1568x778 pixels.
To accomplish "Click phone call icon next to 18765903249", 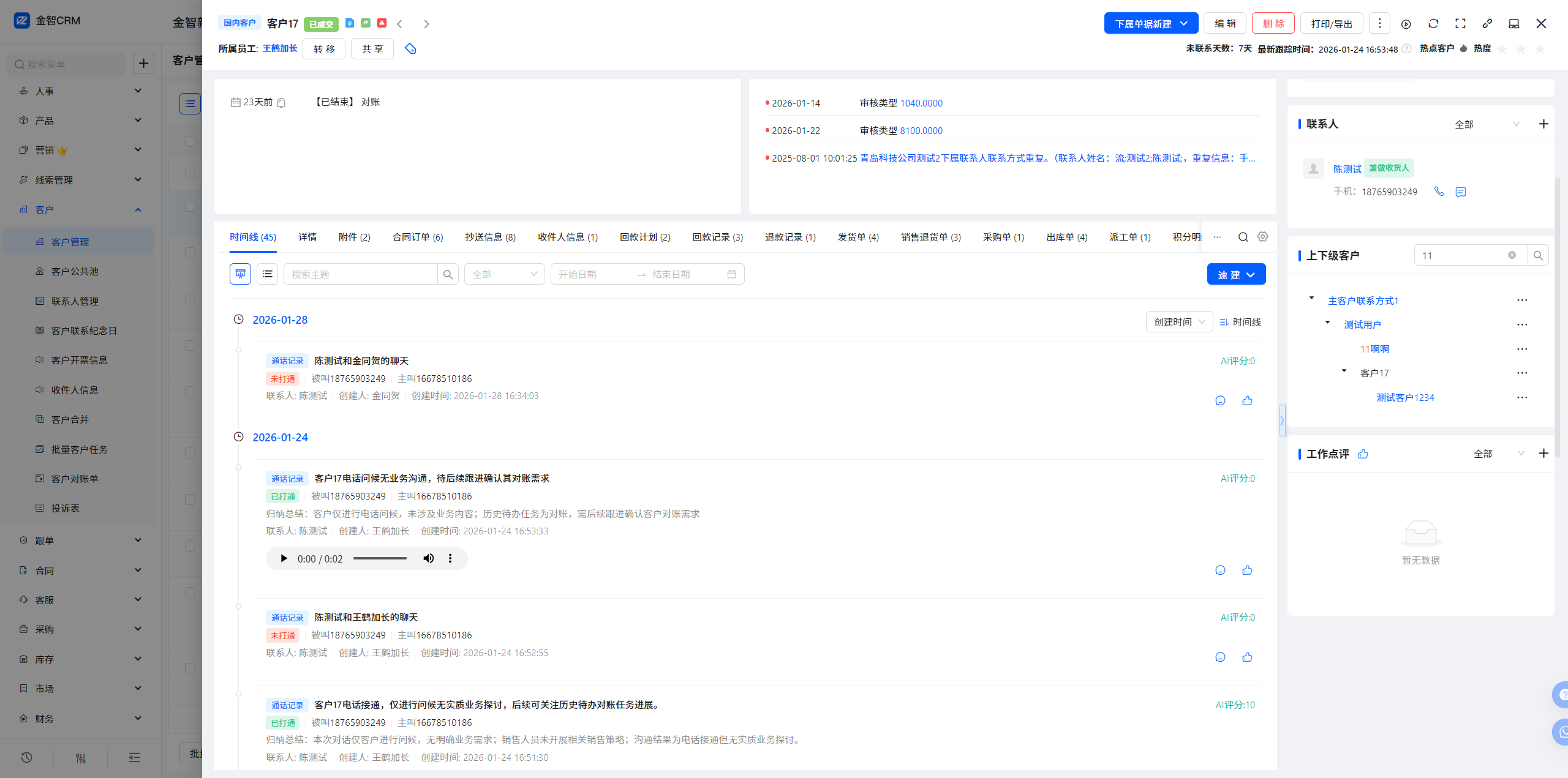I will pos(1439,192).
